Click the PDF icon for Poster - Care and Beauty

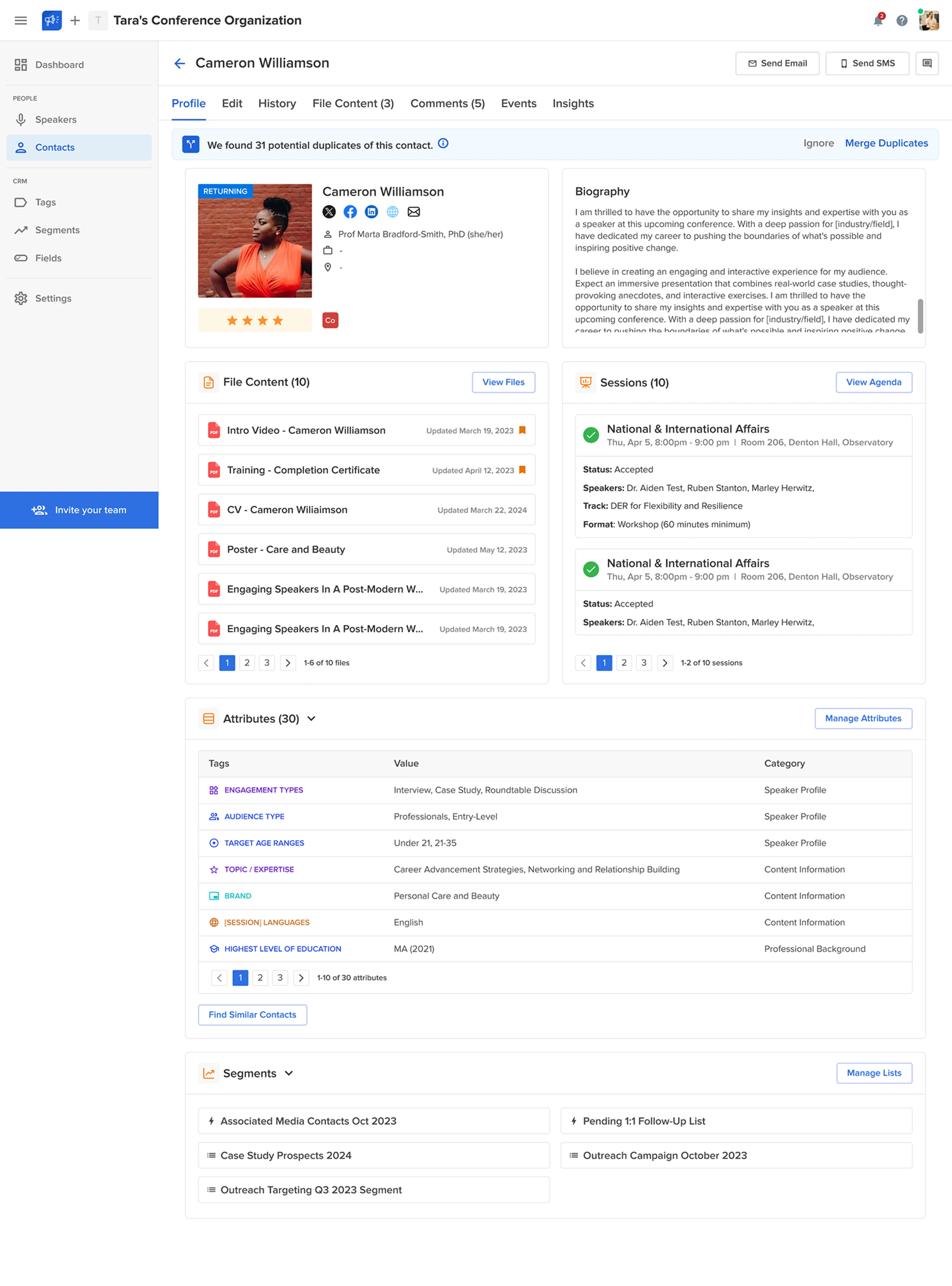coord(214,549)
